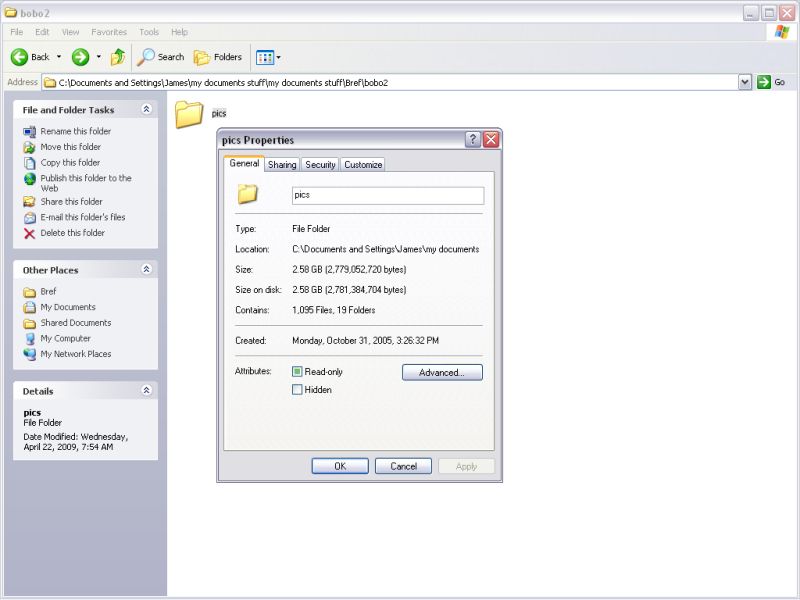Switch to the Security tab
The height and width of the screenshot is (600, 800).
[x=320, y=164]
